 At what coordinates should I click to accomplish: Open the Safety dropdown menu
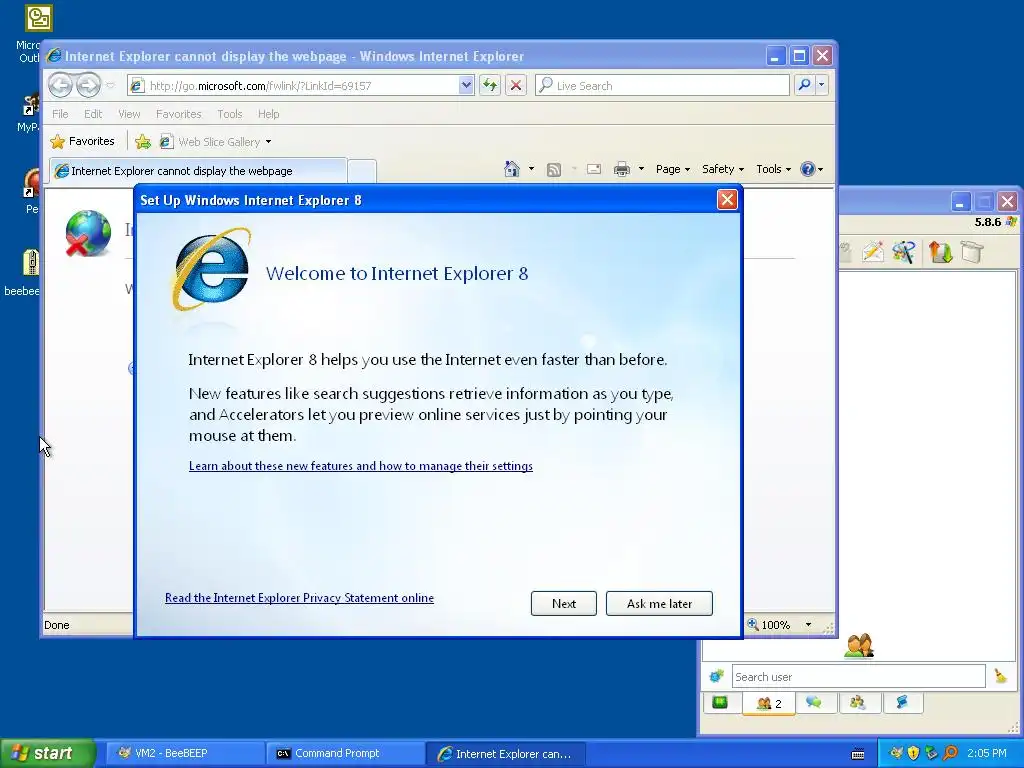[x=723, y=169]
